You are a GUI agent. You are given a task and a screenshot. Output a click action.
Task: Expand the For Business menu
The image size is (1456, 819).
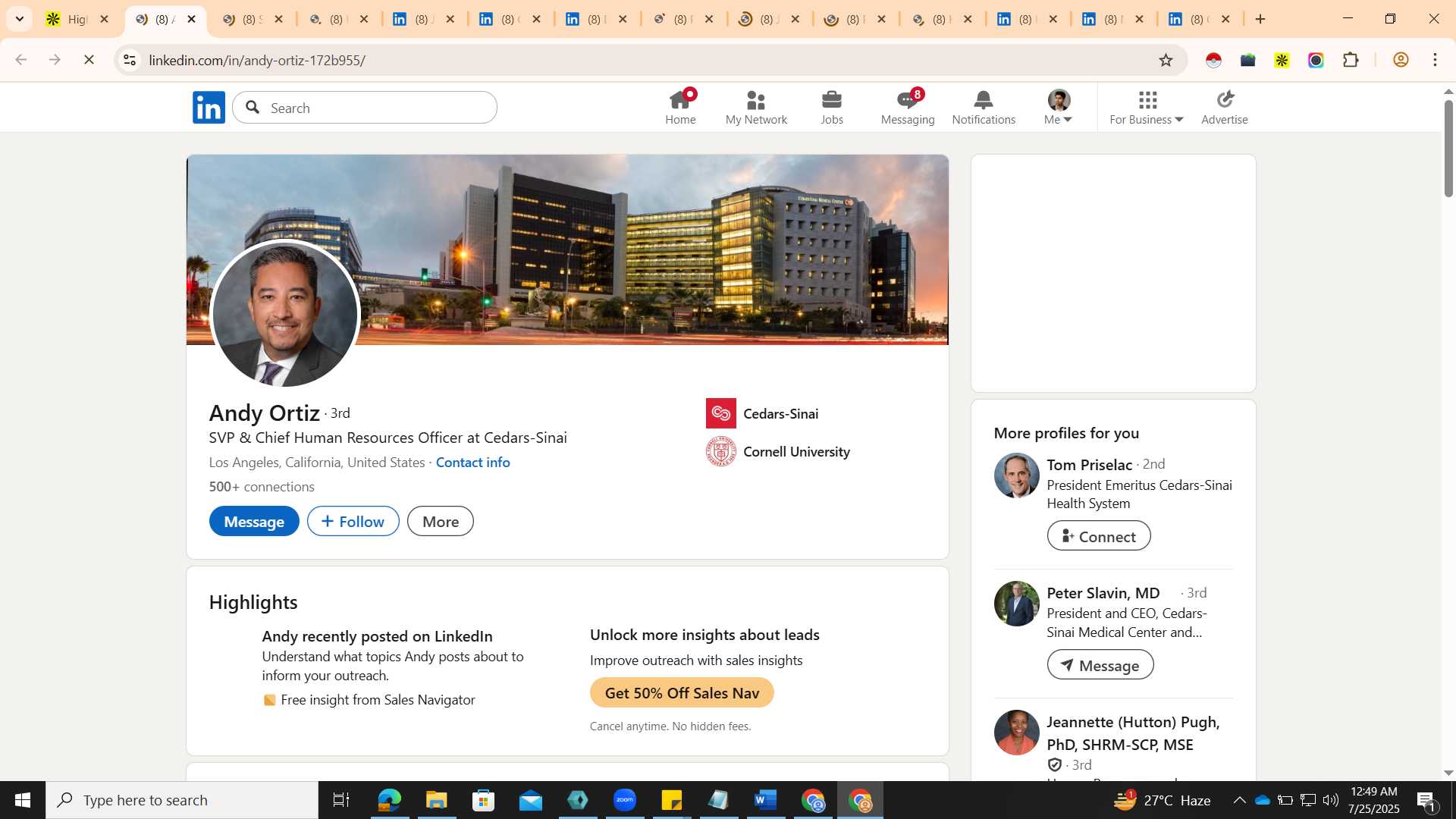pos(1147,107)
